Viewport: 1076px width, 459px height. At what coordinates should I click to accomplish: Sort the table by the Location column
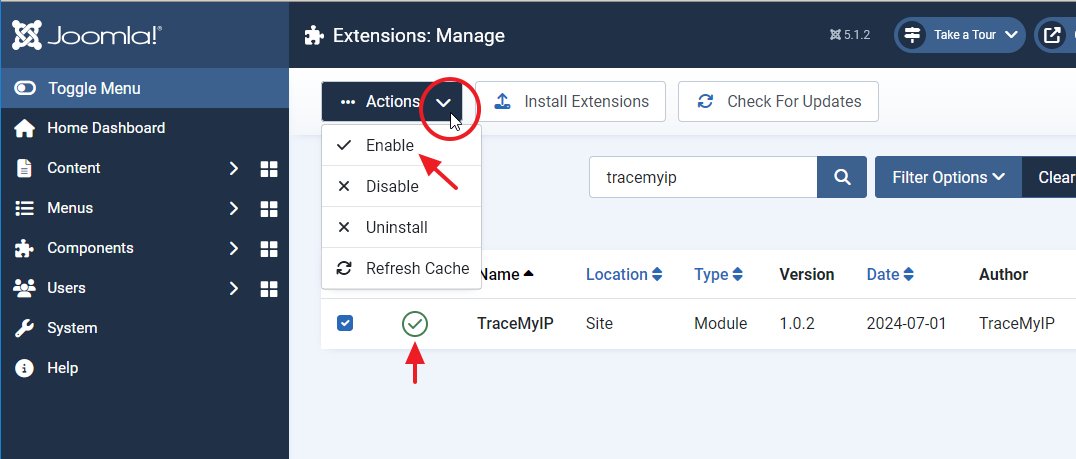[624, 274]
